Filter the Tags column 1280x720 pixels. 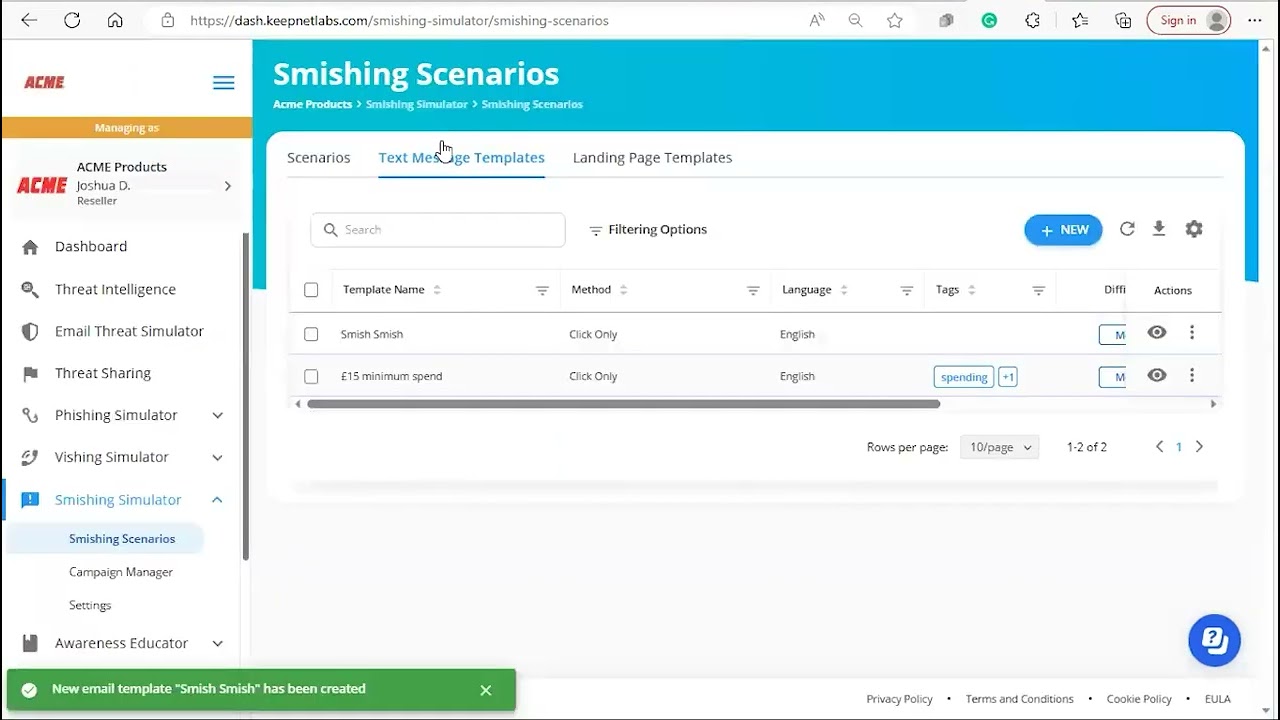click(x=1038, y=290)
